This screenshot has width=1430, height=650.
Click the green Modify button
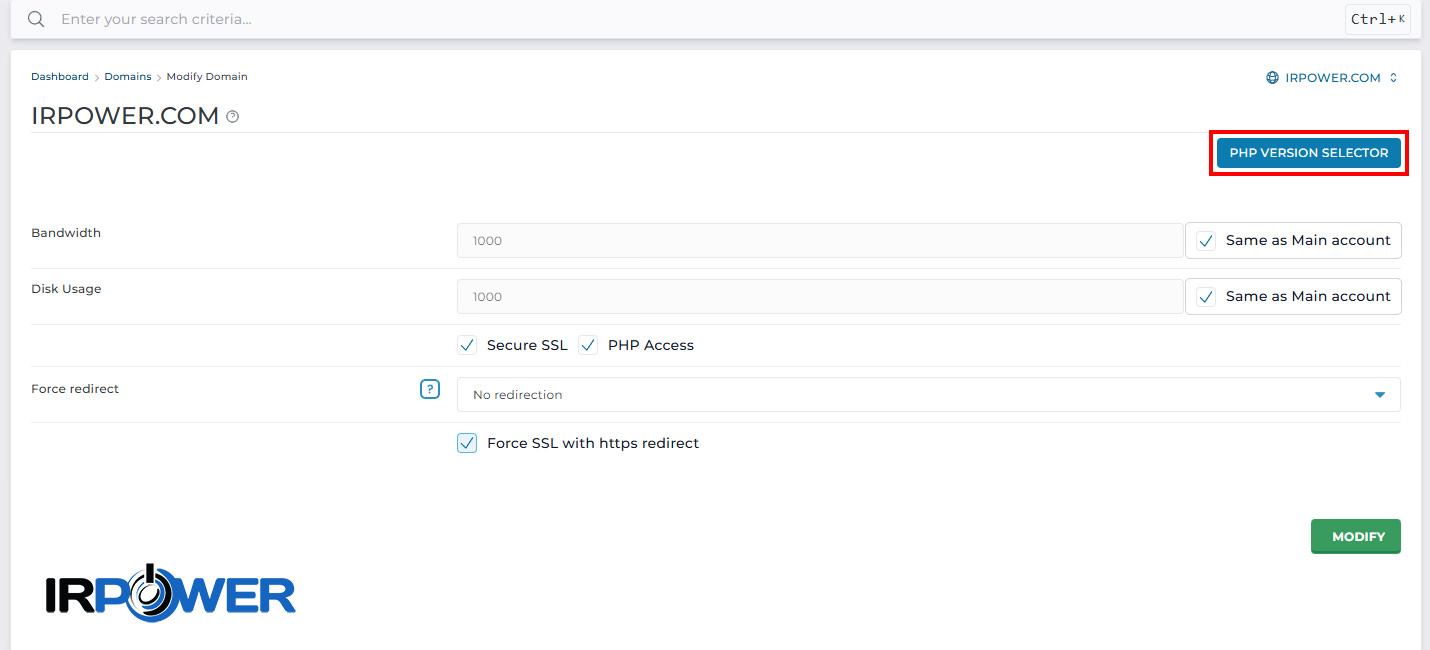point(1356,536)
